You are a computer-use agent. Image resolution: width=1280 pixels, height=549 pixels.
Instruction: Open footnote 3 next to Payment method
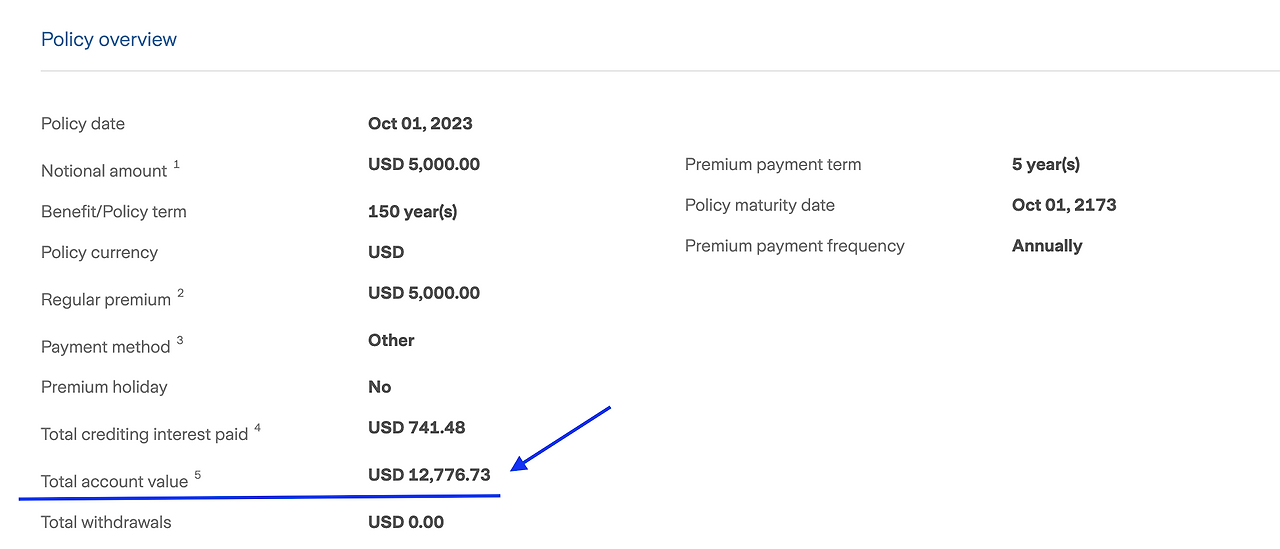coord(180,341)
